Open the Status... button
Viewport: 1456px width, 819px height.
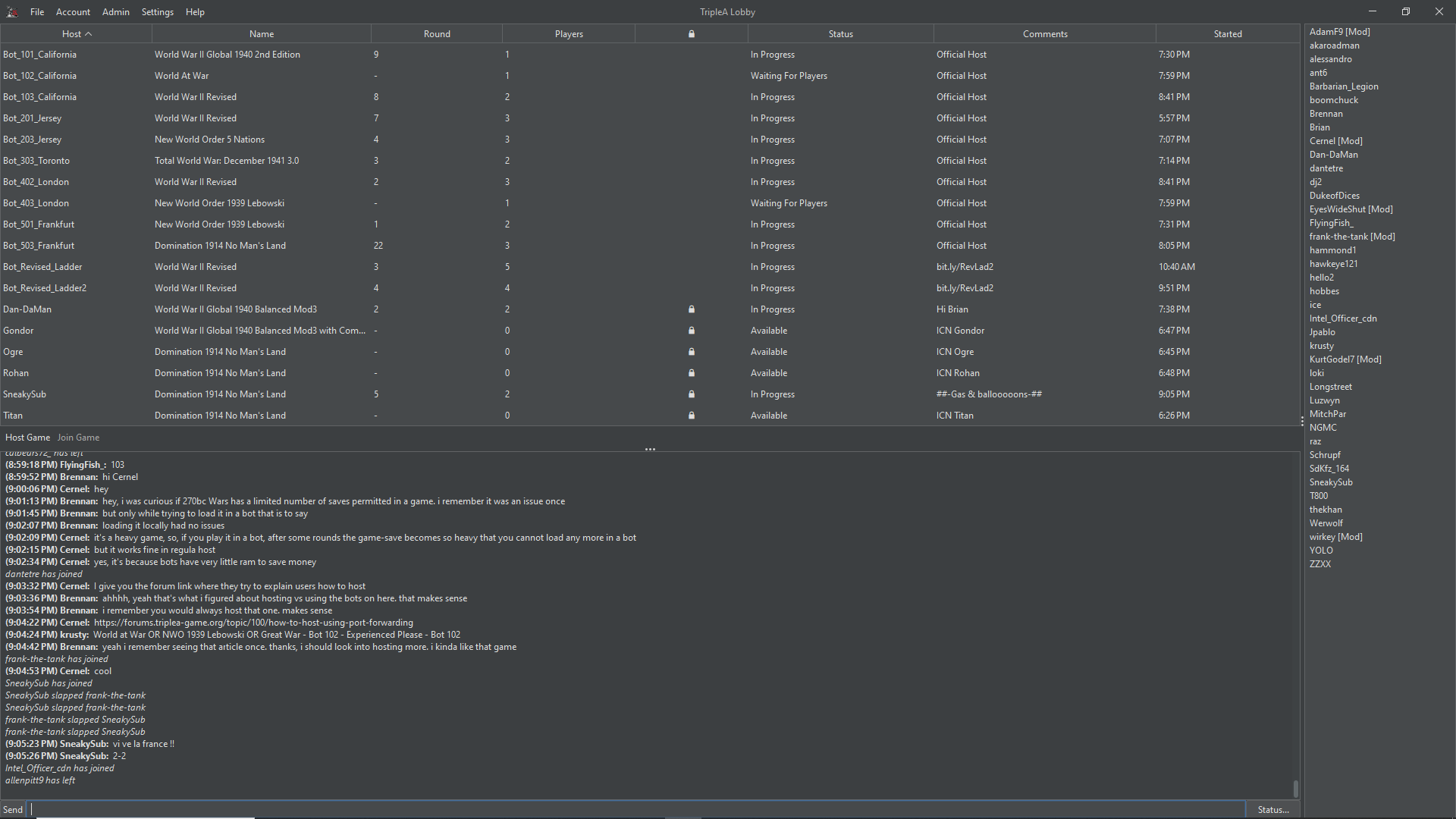point(1273,810)
